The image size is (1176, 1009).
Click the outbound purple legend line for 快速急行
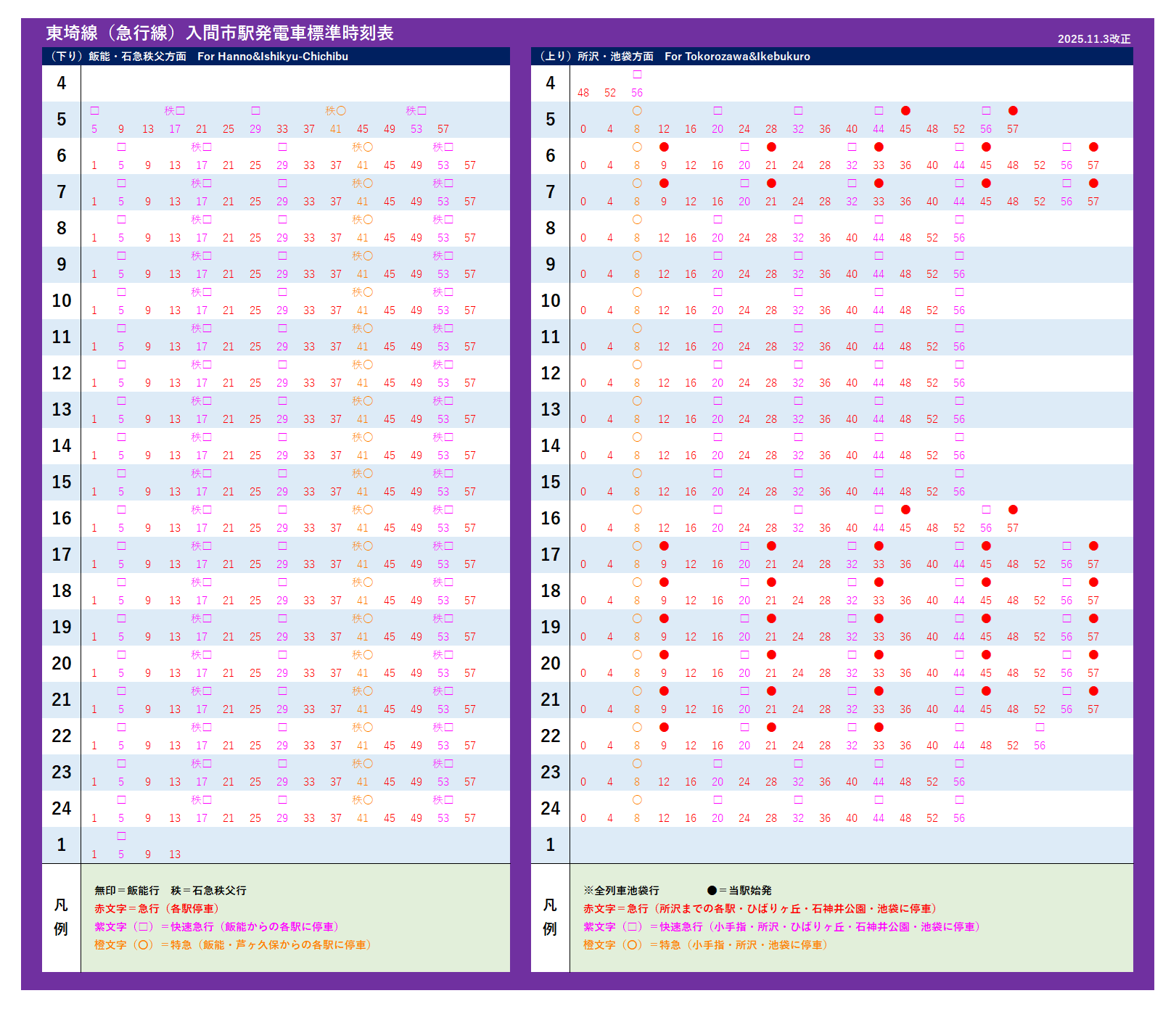pos(216,926)
